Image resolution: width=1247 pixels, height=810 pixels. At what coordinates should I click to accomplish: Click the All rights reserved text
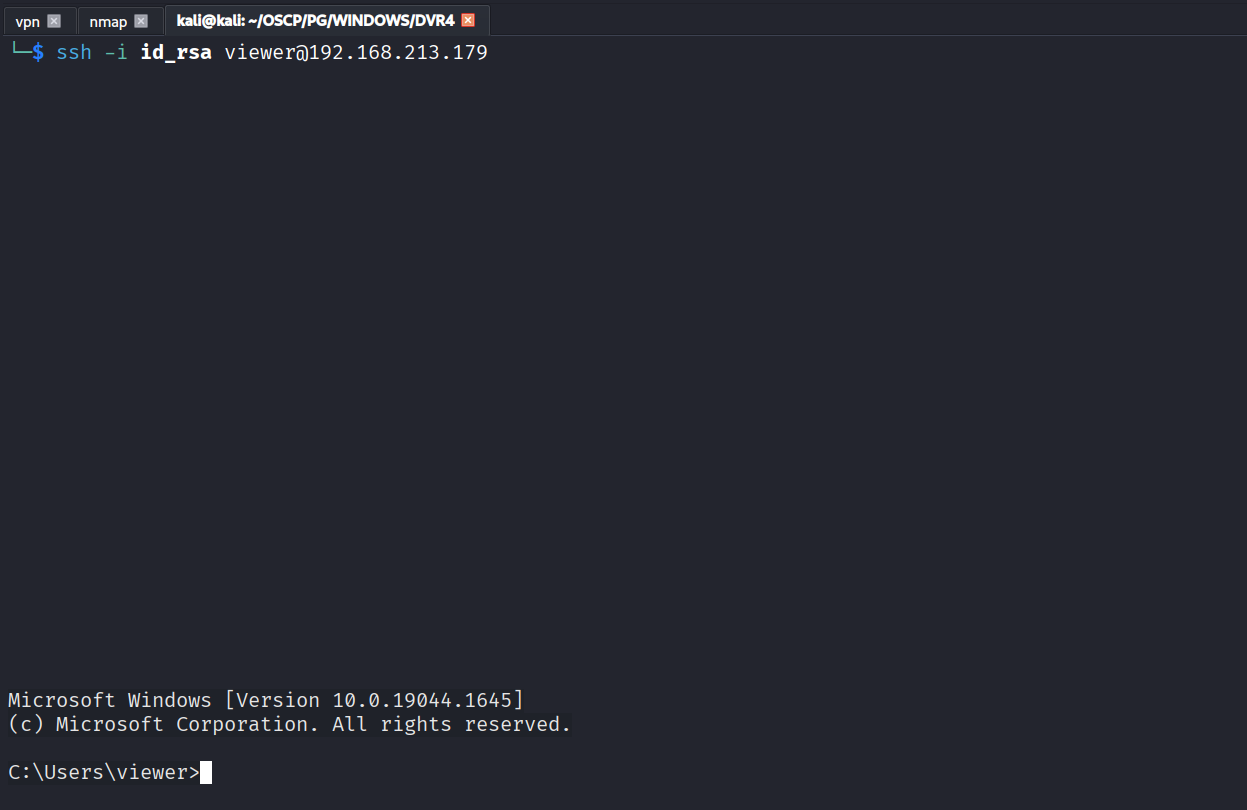[450, 724]
